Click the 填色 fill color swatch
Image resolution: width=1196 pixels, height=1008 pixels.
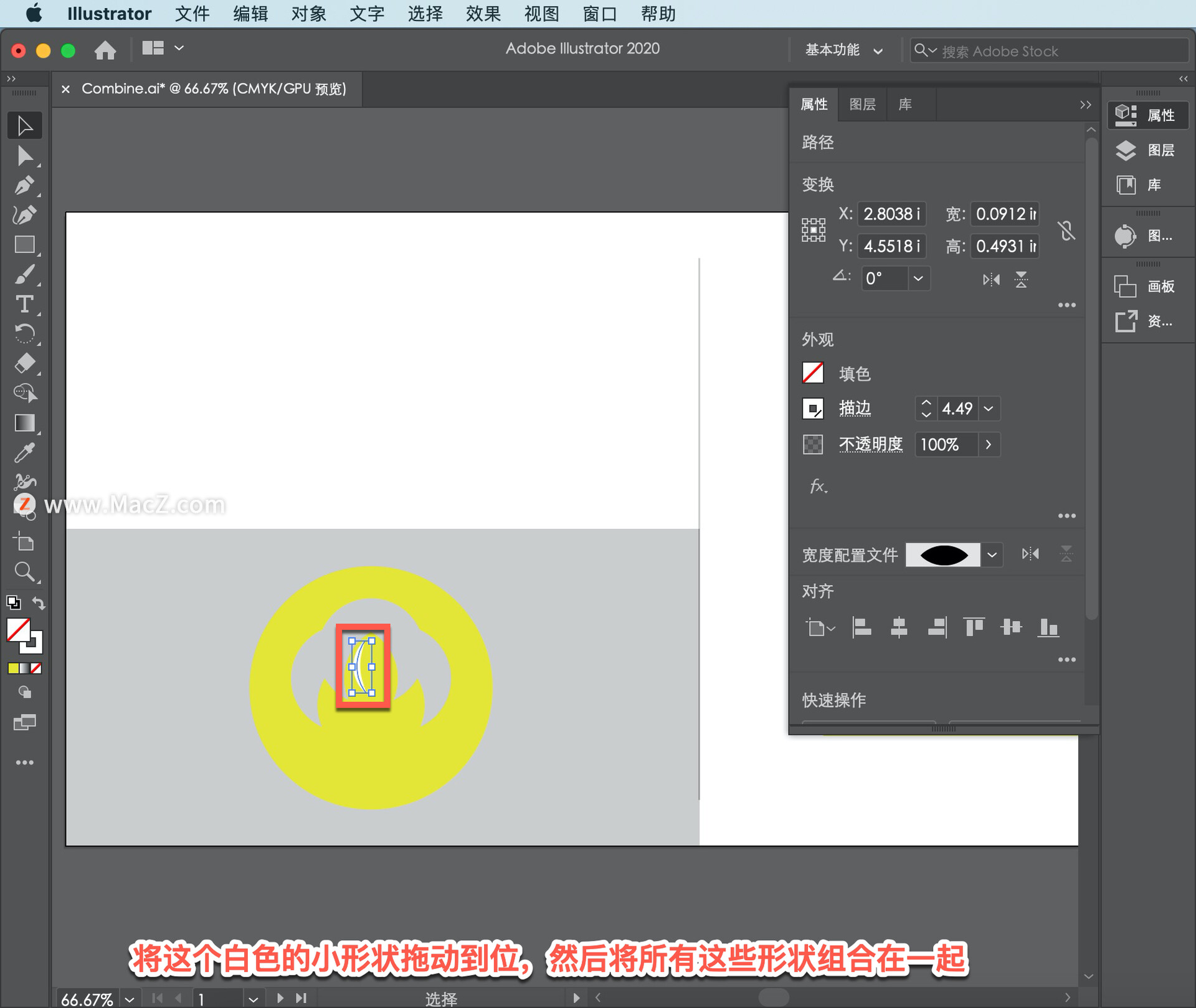coord(813,373)
